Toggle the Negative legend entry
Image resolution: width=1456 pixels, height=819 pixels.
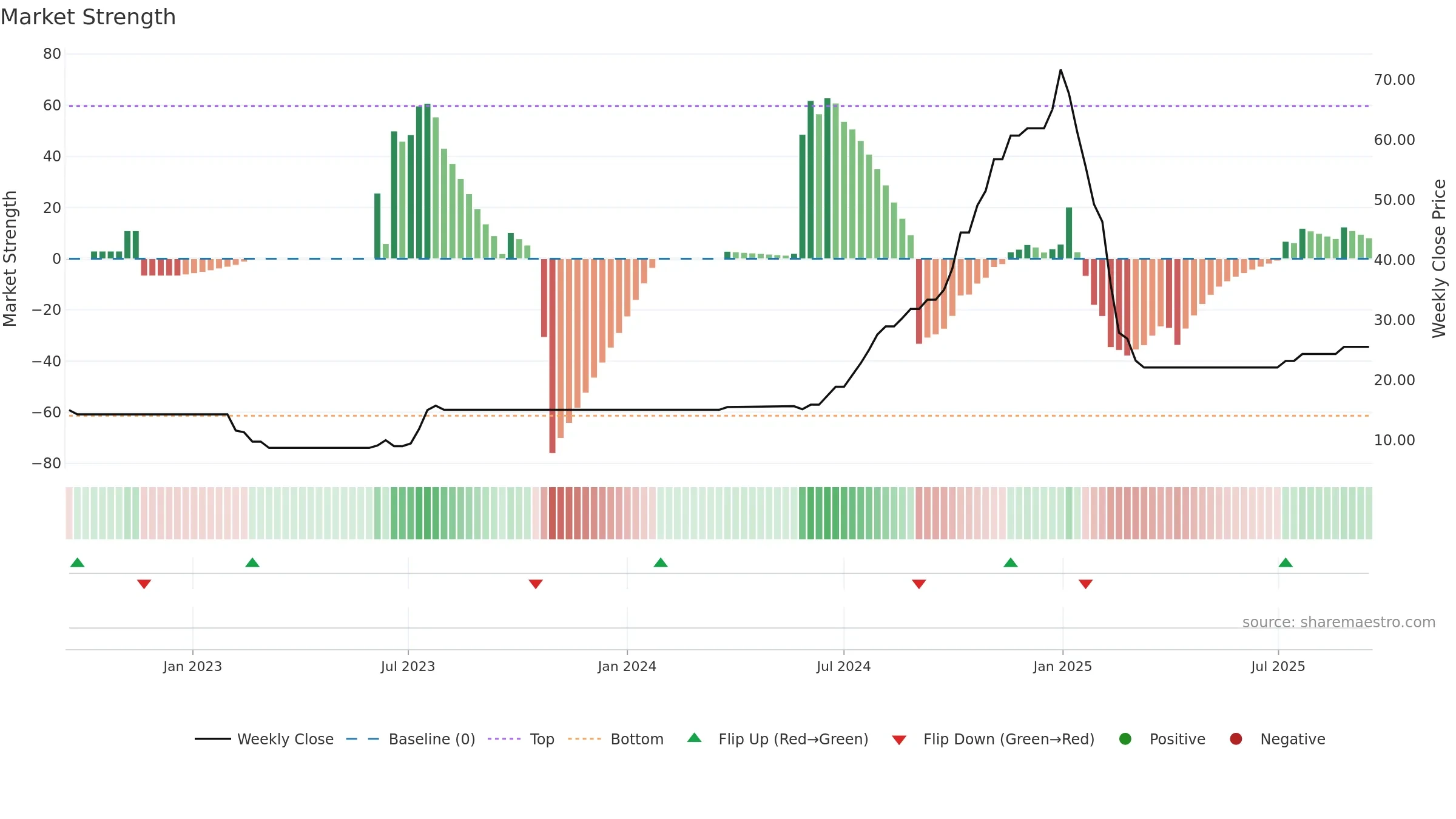click(1277, 739)
